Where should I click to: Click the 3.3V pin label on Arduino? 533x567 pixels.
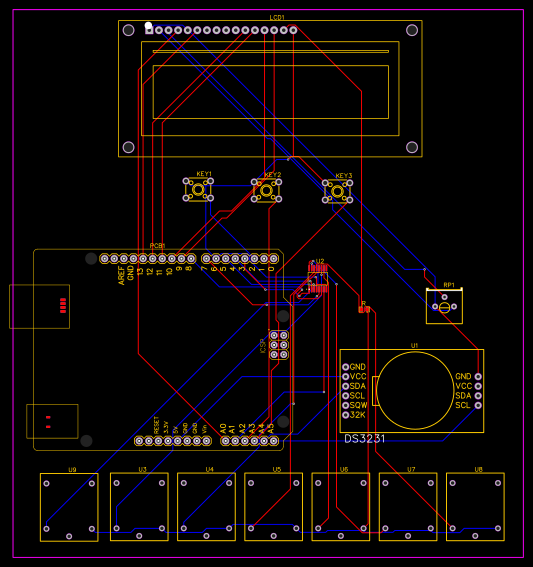[166, 427]
